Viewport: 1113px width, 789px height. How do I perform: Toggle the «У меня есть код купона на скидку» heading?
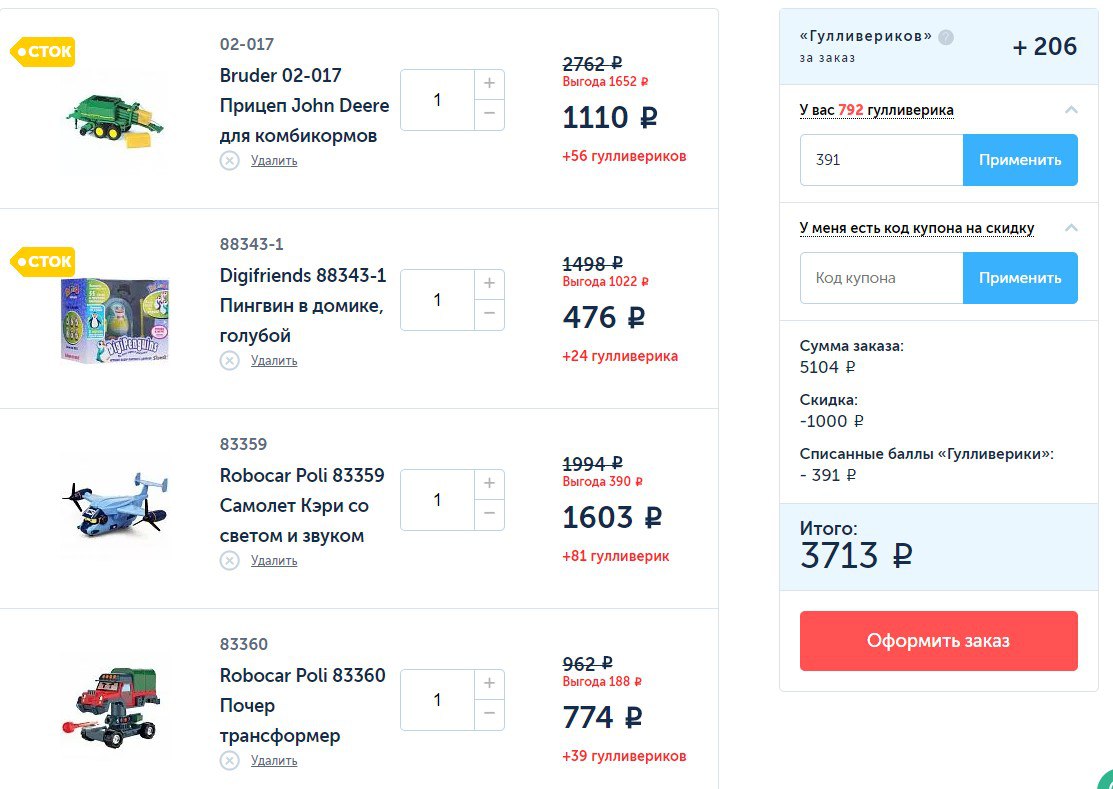[916, 228]
